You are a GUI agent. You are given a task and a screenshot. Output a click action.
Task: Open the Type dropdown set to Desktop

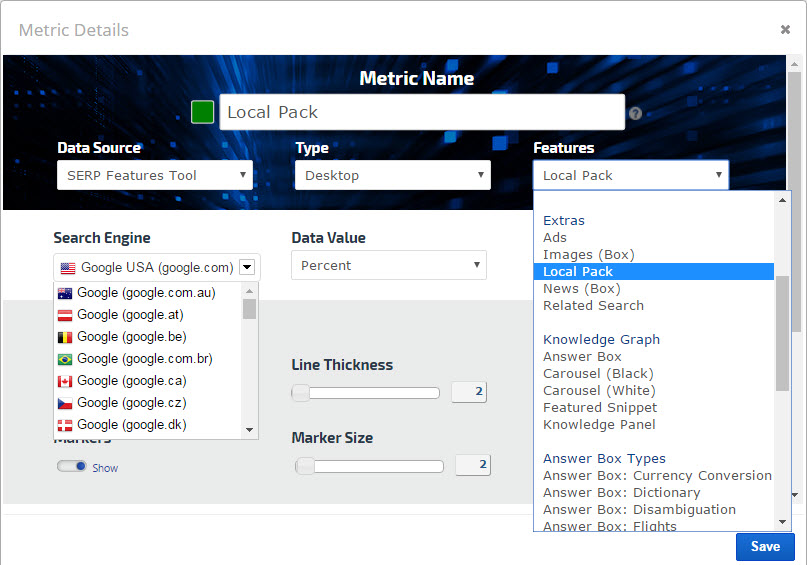392,175
